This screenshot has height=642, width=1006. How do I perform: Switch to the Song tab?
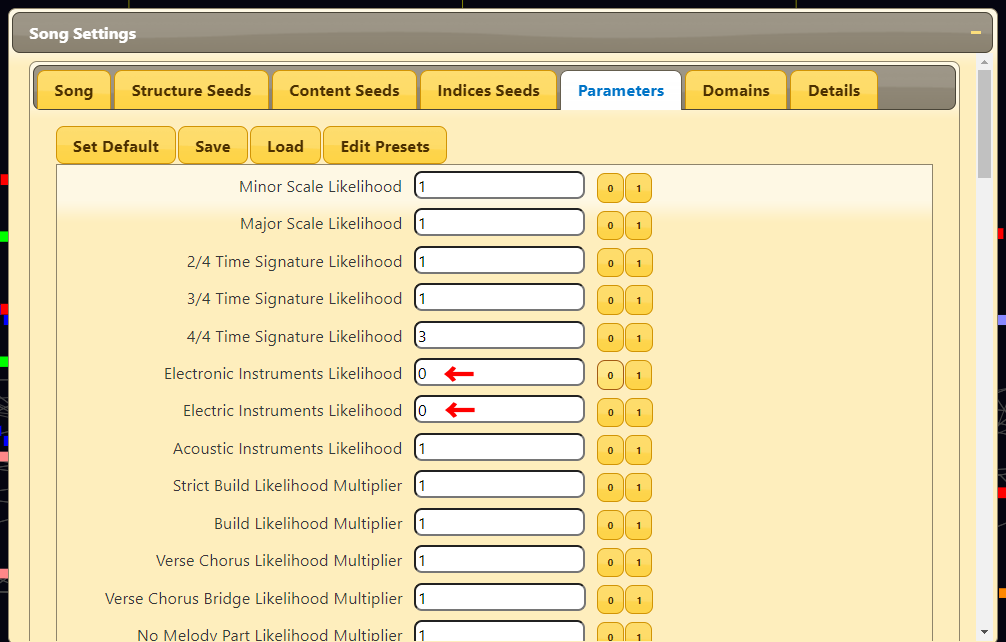click(x=73, y=91)
